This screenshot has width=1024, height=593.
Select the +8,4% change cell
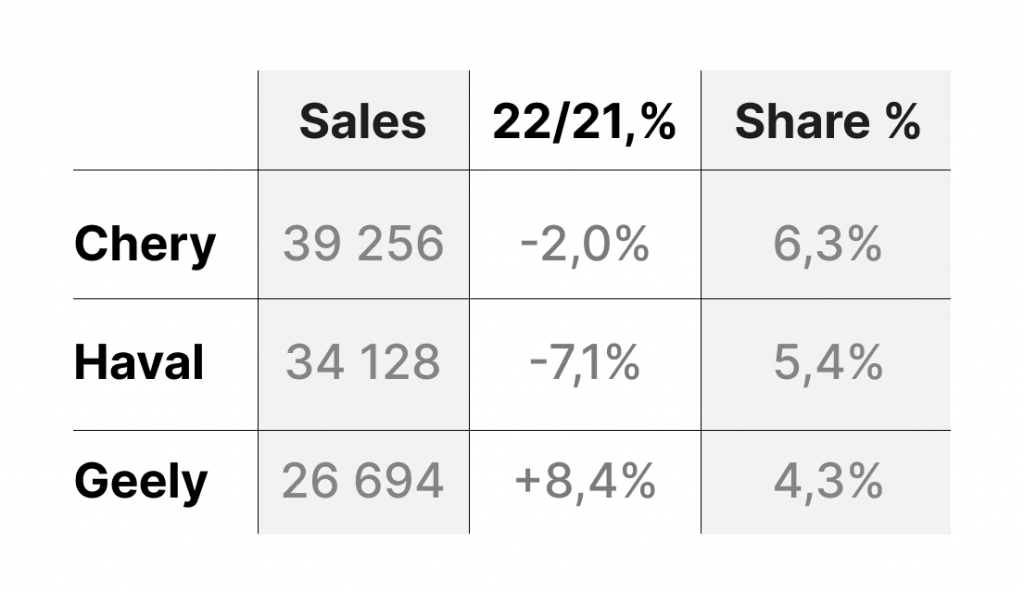[x=584, y=481]
